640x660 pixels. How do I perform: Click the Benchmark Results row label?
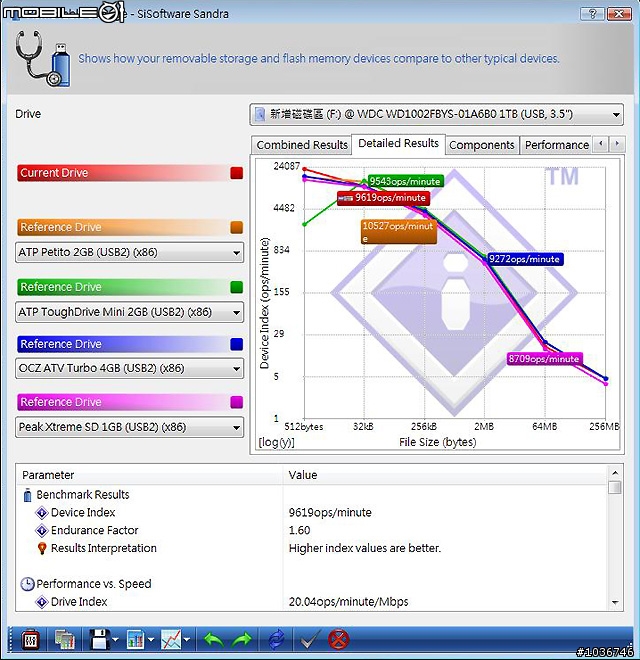click(83, 495)
